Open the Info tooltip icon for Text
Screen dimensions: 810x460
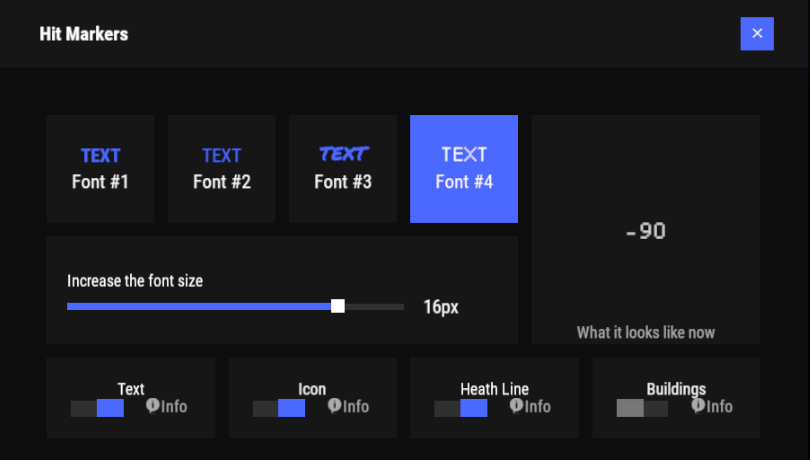(x=153, y=405)
